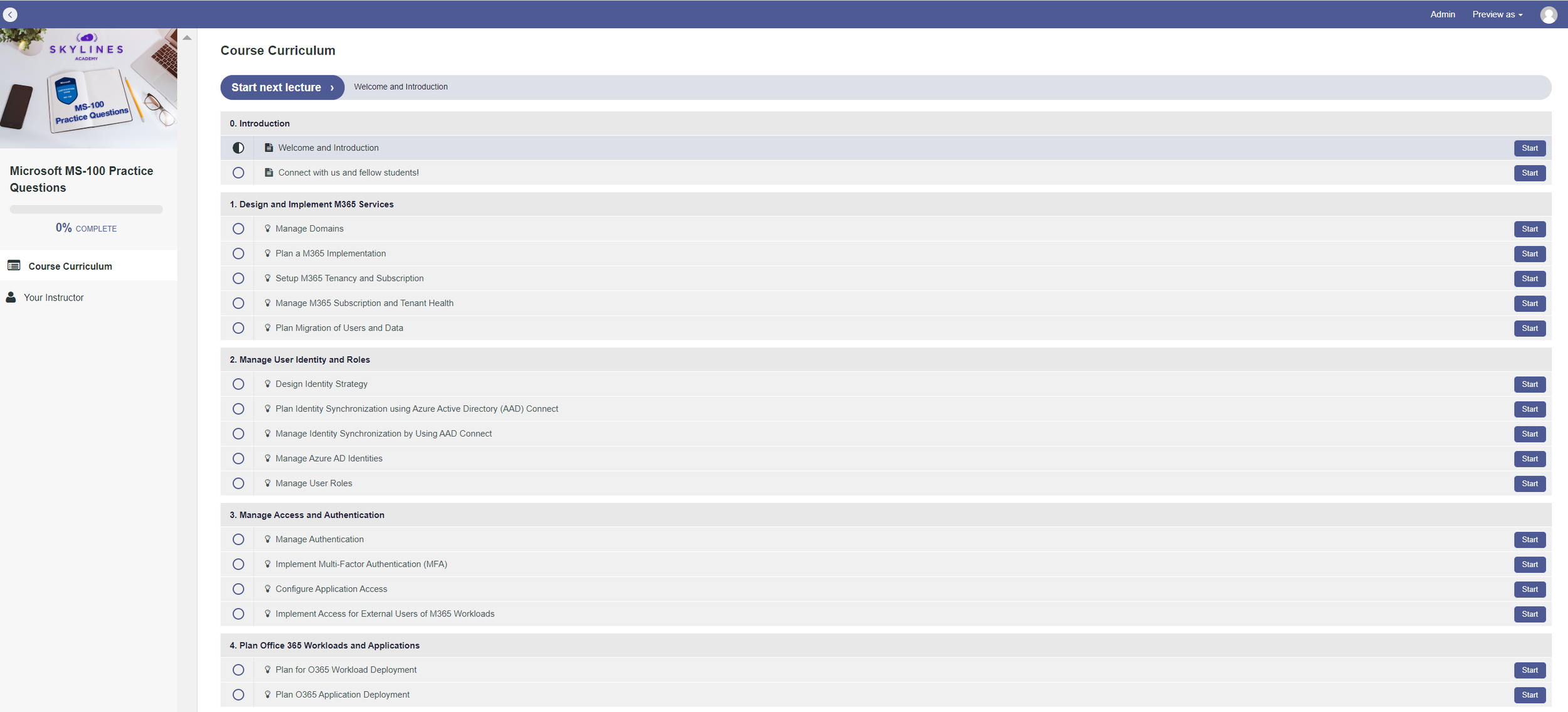Viewport: 1568px width, 712px height.
Task: Click the chevron on the Start next lecture button
Action: pos(332,88)
